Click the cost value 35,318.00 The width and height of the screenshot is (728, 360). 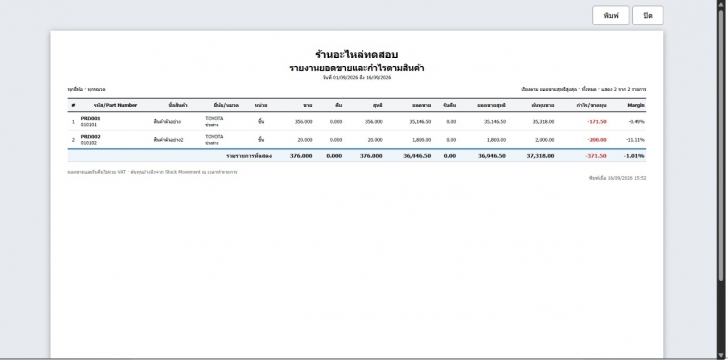click(x=543, y=122)
